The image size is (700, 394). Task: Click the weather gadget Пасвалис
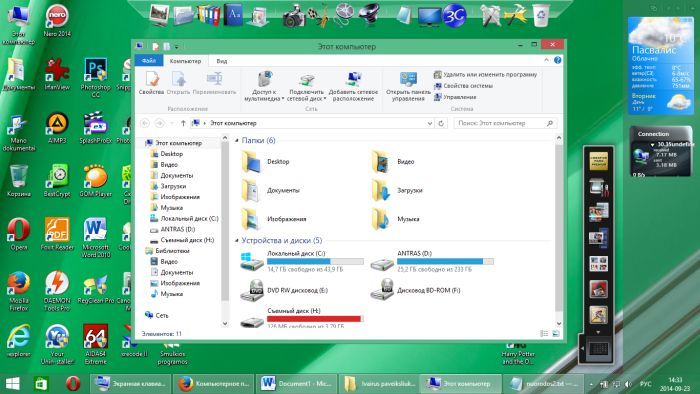coord(661,66)
